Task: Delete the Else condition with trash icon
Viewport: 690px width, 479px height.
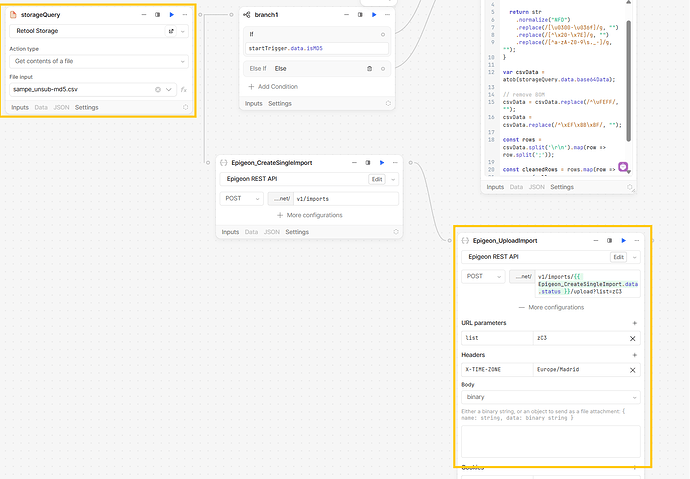Action: 370,69
